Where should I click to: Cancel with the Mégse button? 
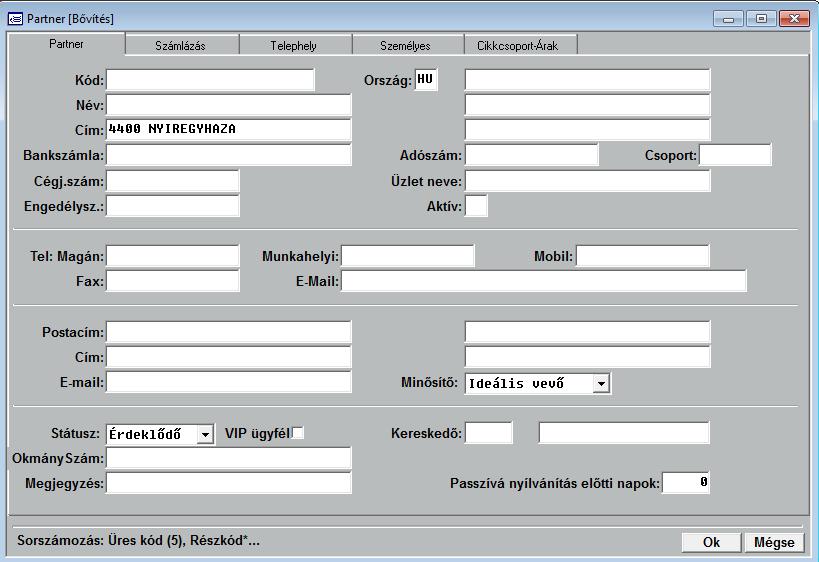774,542
